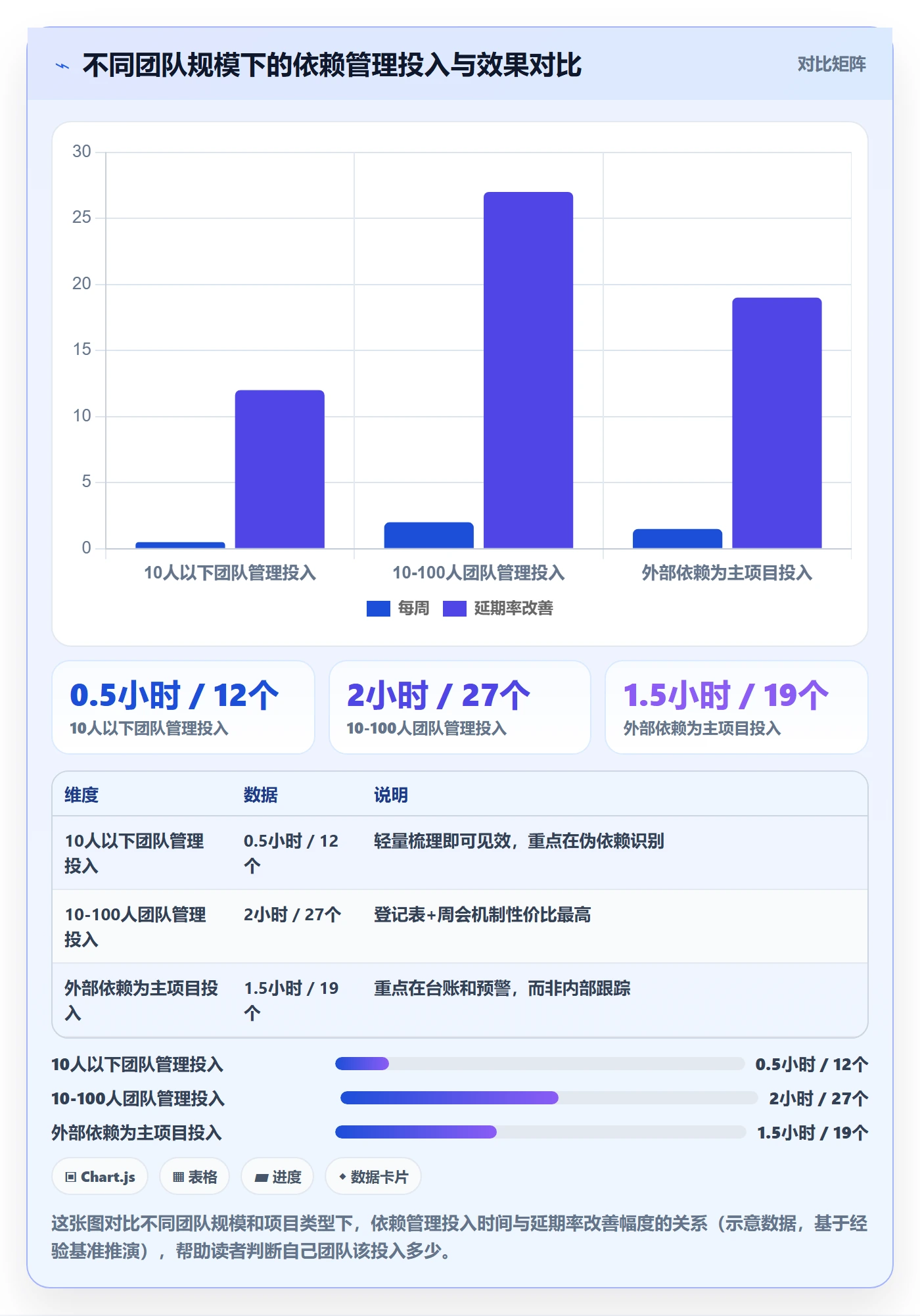Image resolution: width=920 pixels, height=1316 pixels.
Task: Click the 数据 table column header
Action: point(260,795)
